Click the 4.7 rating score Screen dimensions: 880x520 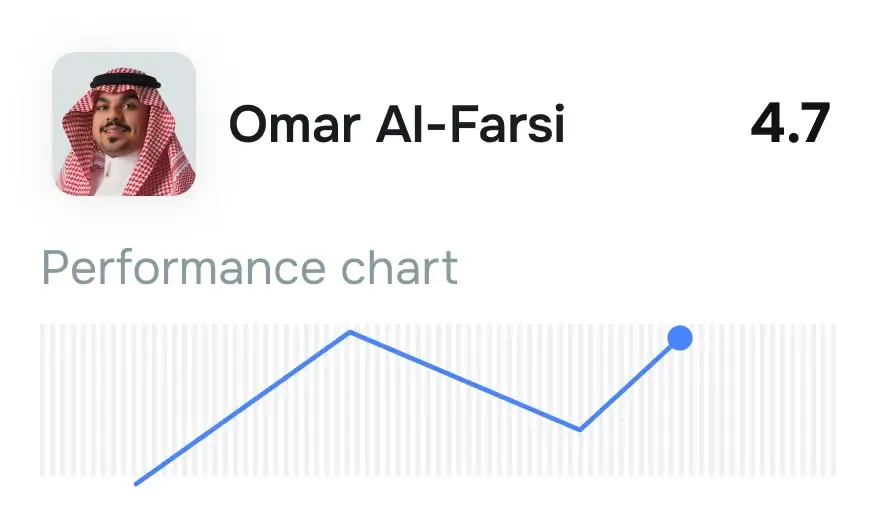pos(790,125)
